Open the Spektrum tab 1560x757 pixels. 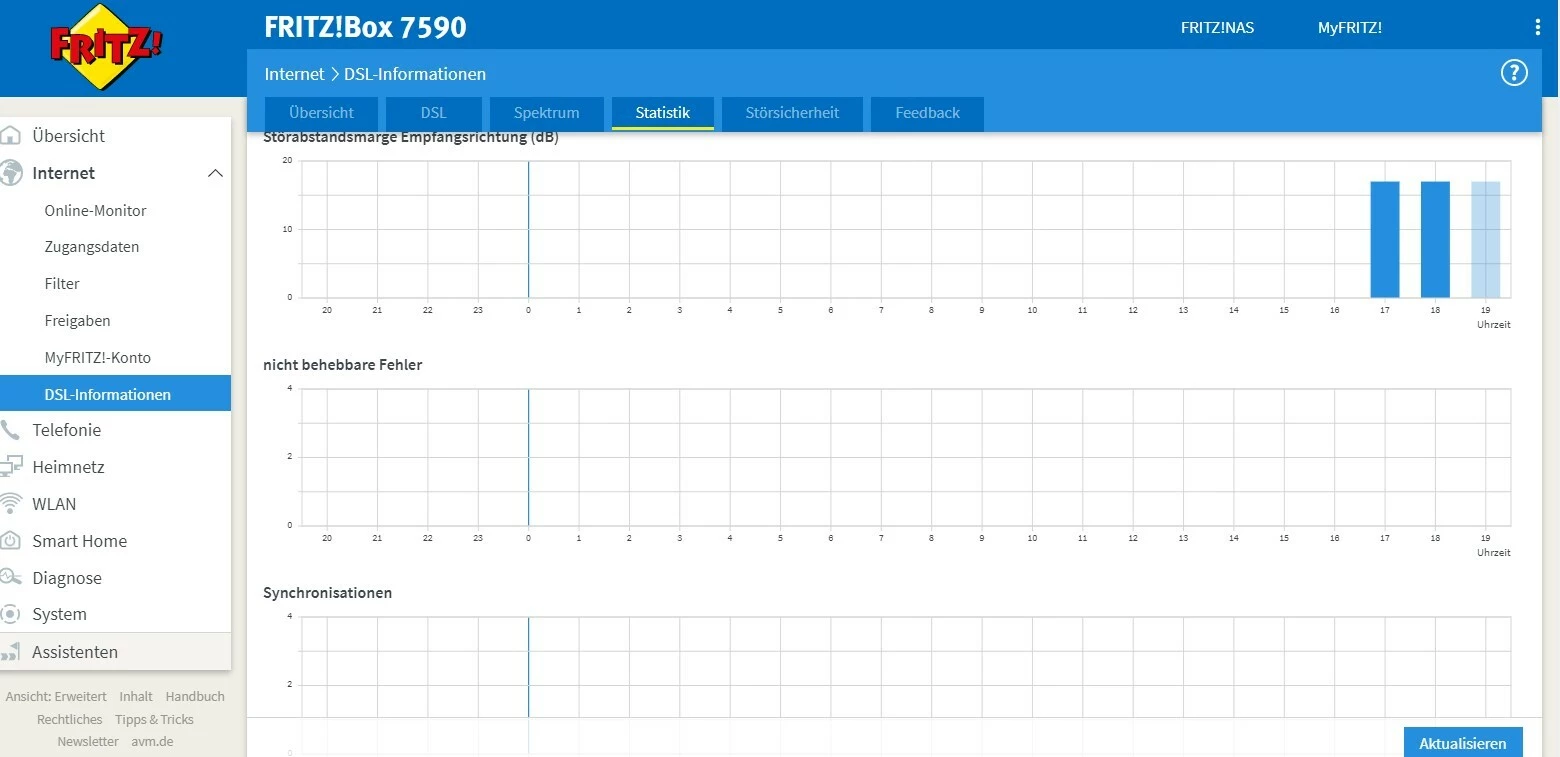coord(547,113)
